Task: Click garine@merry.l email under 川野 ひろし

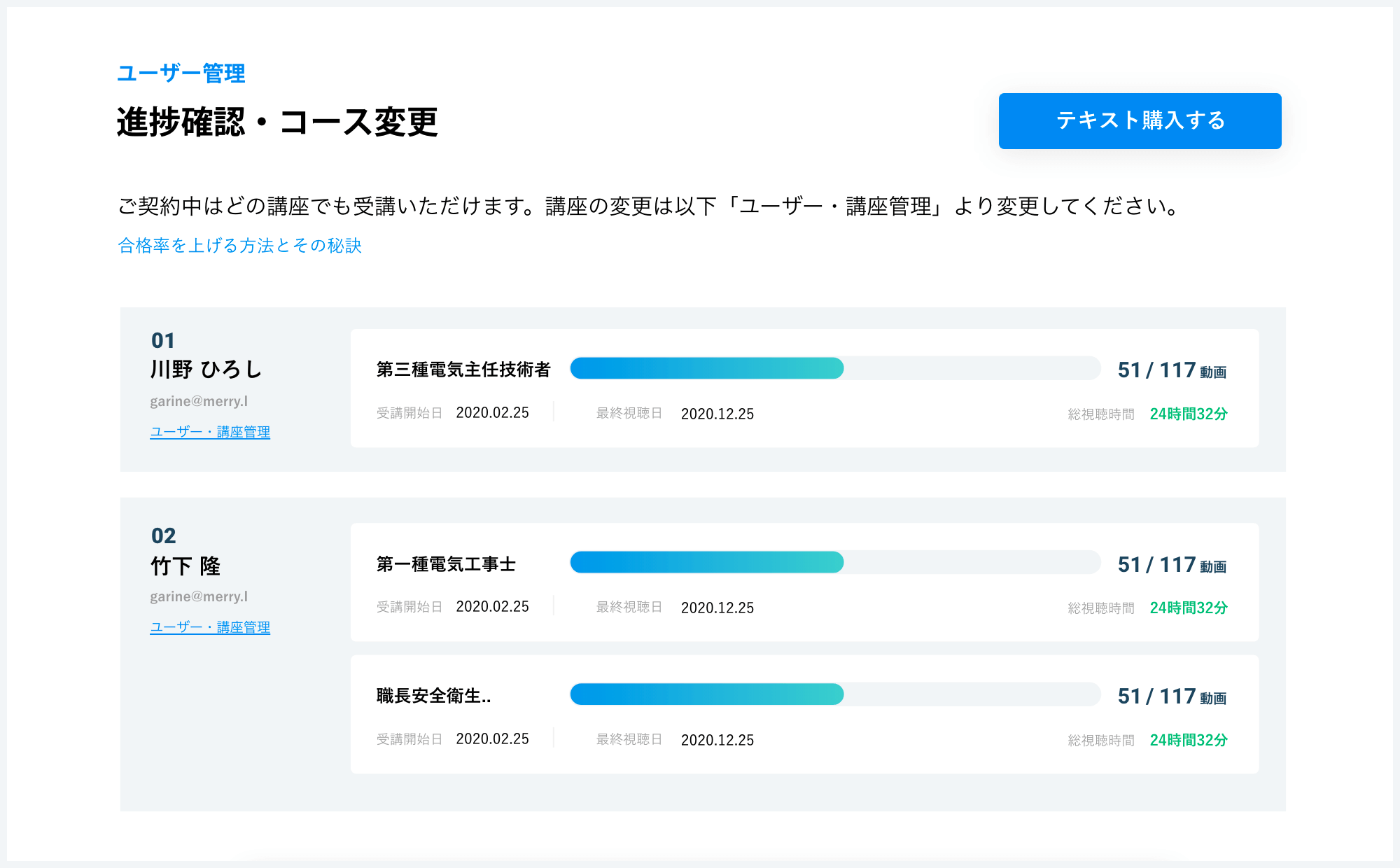Action: tap(199, 401)
